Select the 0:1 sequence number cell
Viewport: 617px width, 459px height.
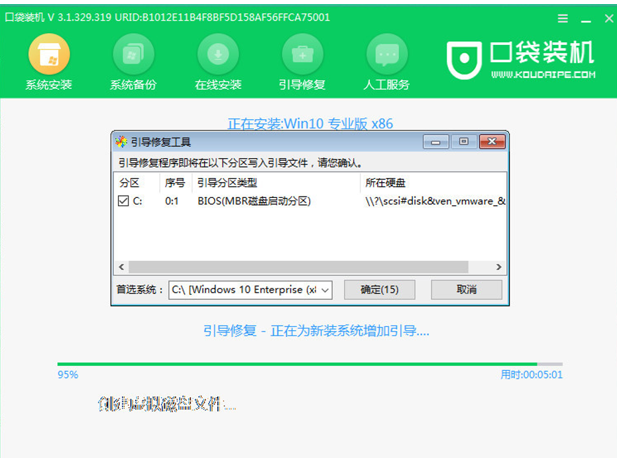(x=172, y=201)
